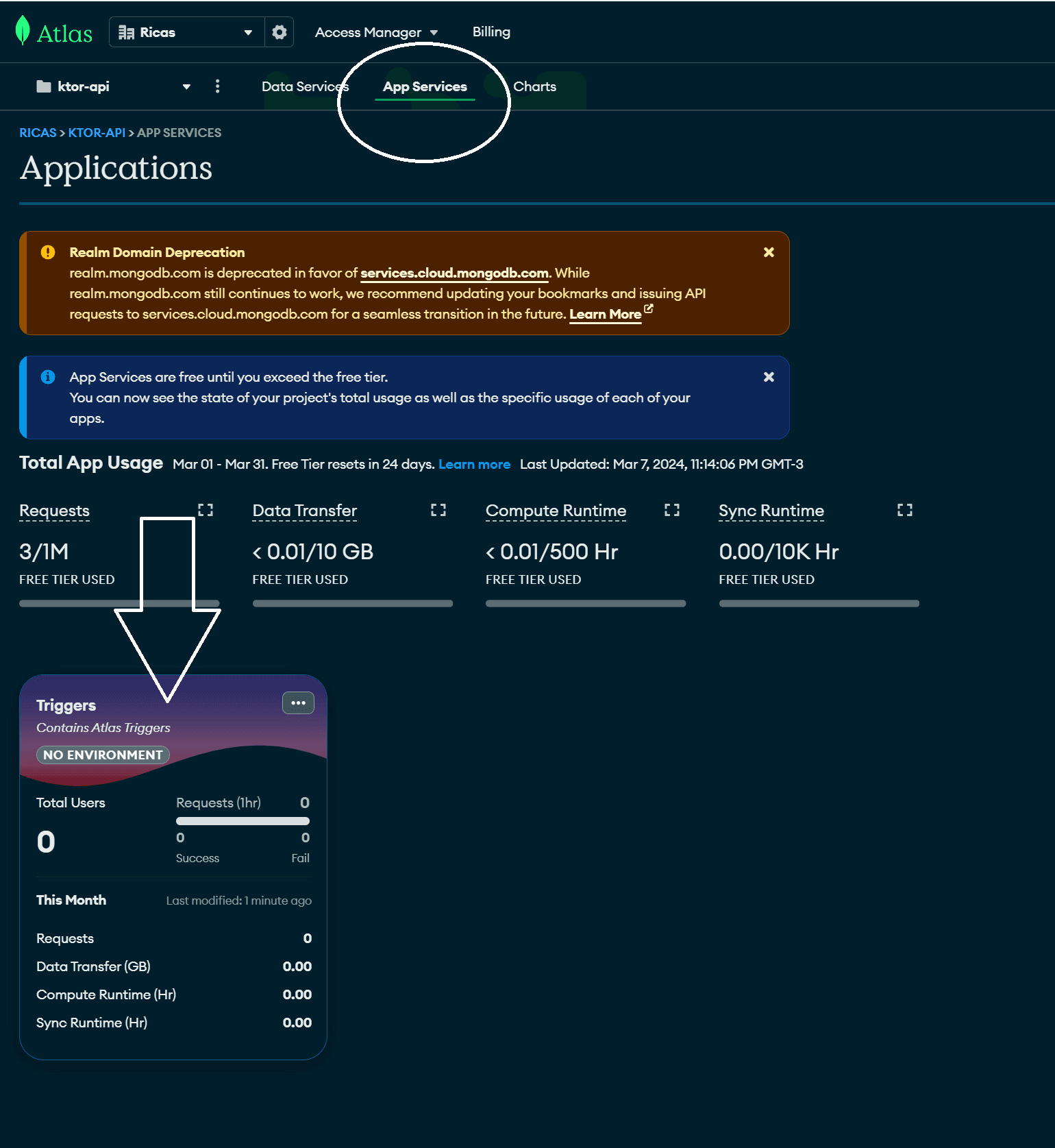Click 'Last modified: 1 minute ago' text
This screenshot has height=1148, width=1055.
238,901
